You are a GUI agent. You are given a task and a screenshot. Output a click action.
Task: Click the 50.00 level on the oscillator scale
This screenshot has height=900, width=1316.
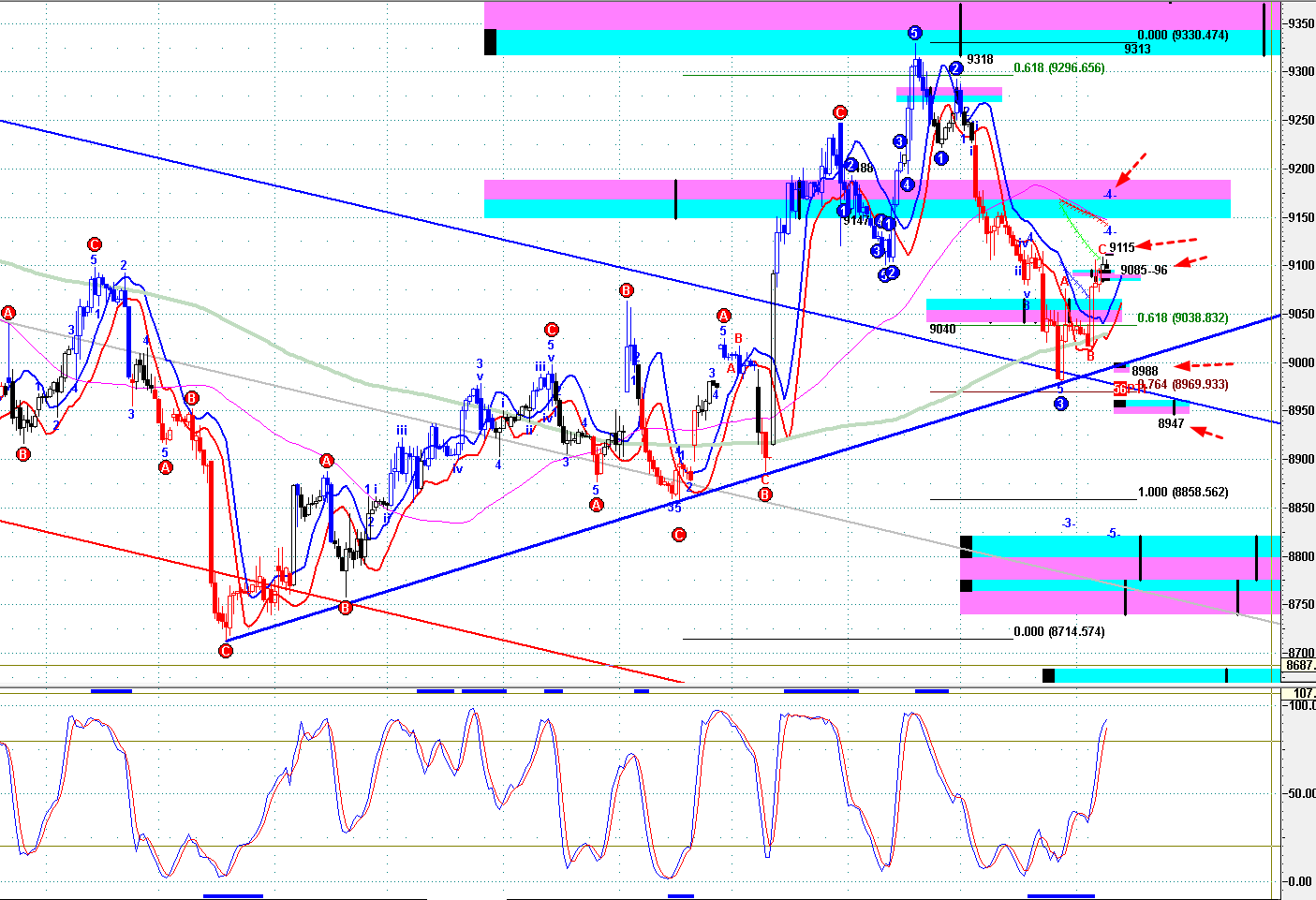click(x=1300, y=793)
